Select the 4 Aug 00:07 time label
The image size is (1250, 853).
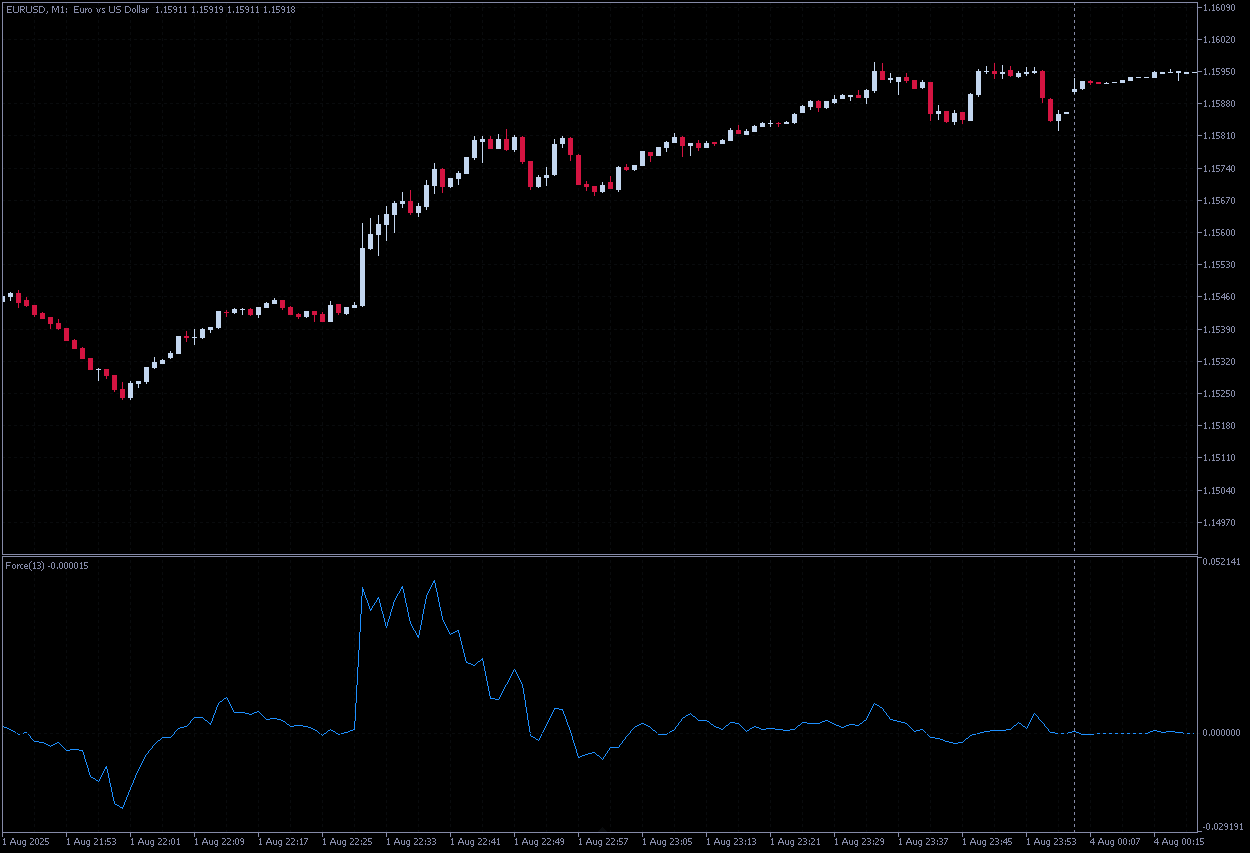pos(1115,842)
